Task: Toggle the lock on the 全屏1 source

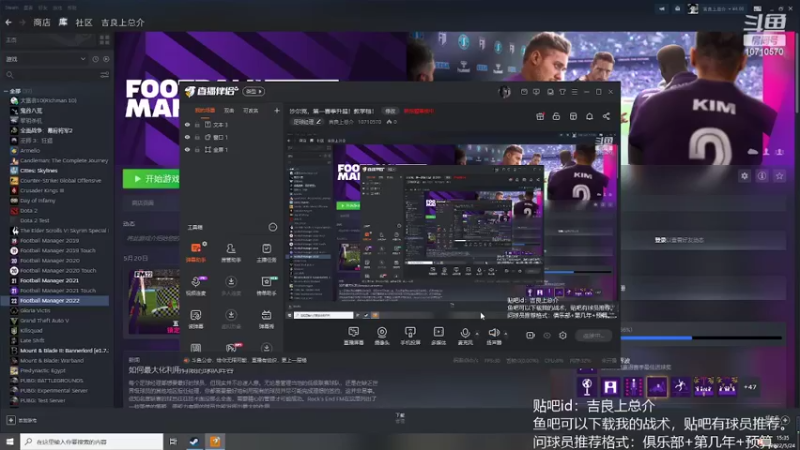Action: click(197, 149)
